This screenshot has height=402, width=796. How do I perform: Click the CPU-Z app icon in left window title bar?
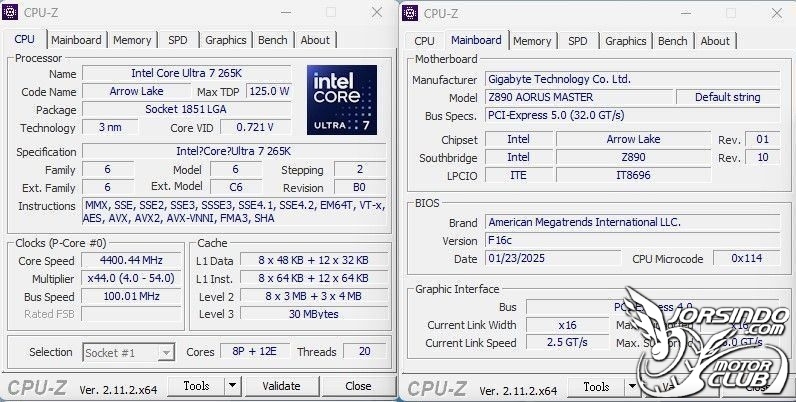pyautogui.click(x=10, y=12)
